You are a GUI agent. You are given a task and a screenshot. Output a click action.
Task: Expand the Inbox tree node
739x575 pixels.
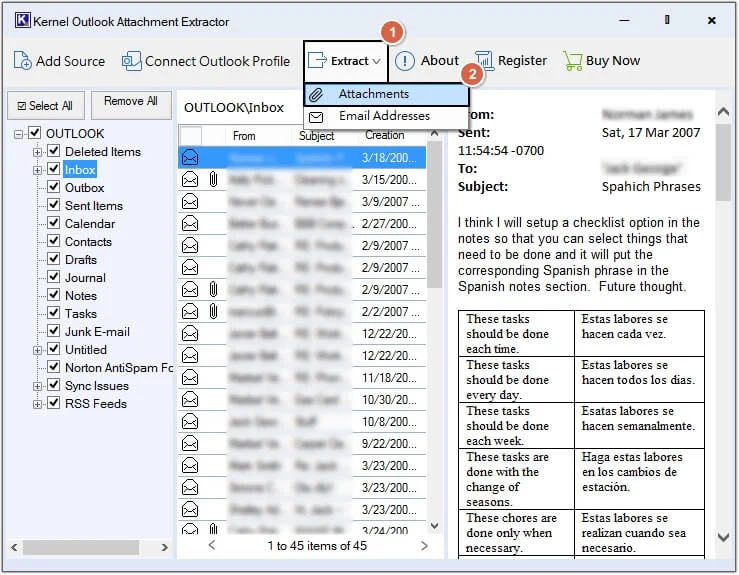tap(37, 170)
